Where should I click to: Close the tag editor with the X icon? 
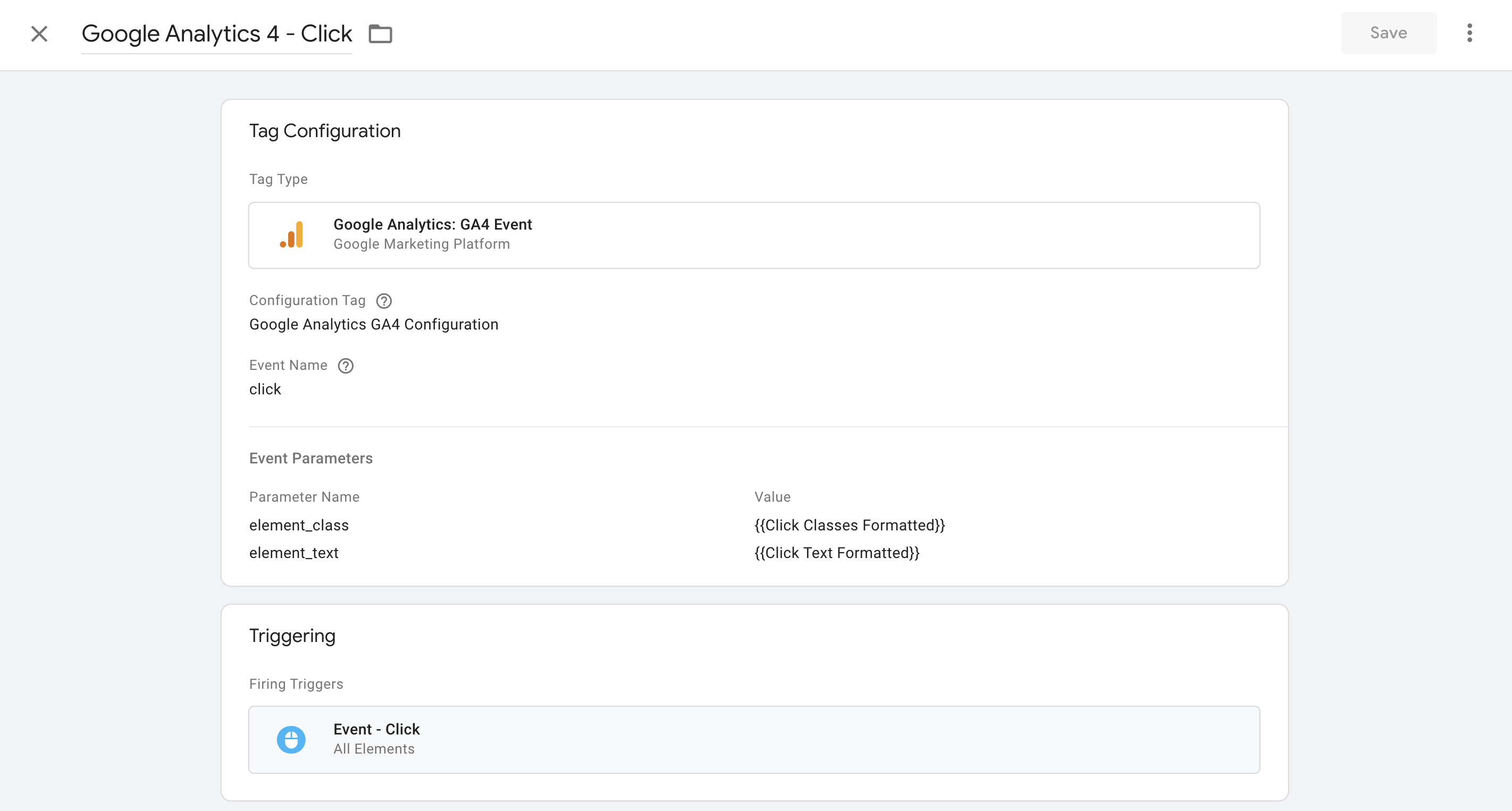click(x=39, y=34)
